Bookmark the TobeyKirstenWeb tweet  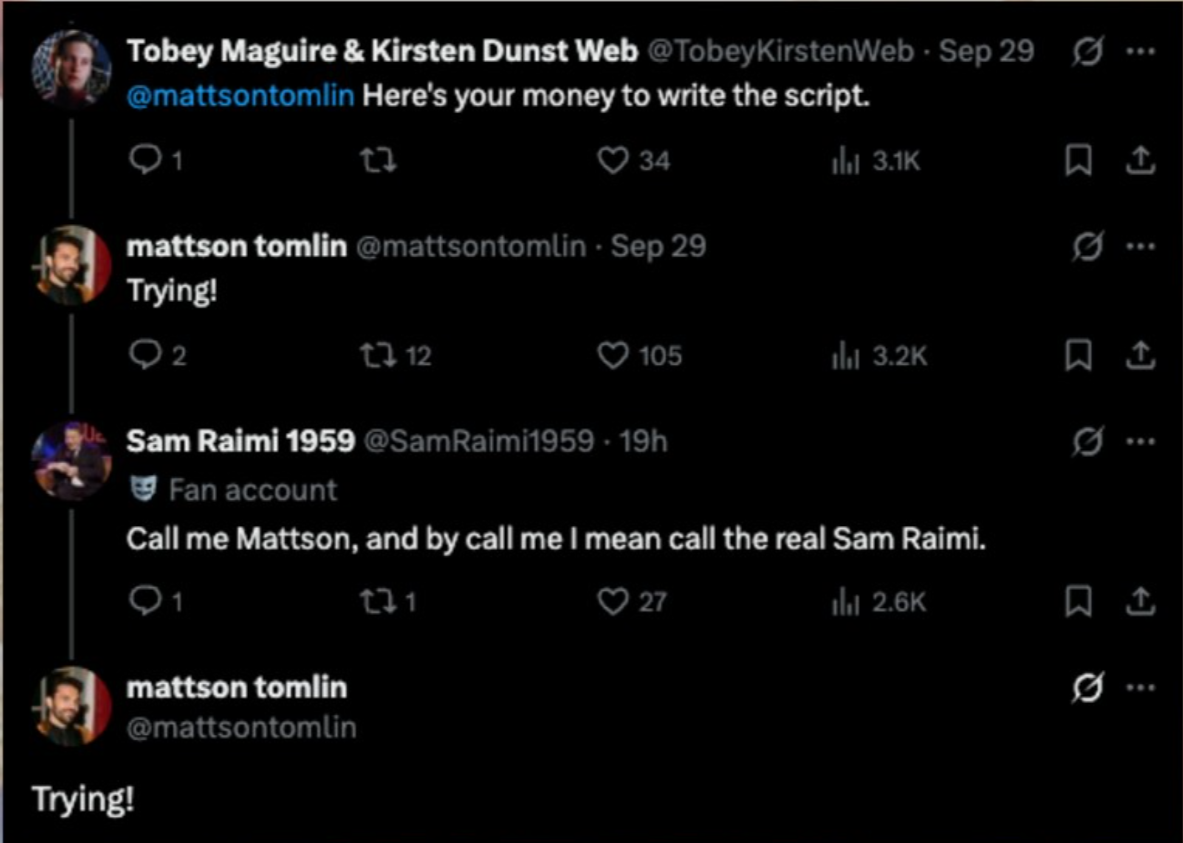(1077, 161)
